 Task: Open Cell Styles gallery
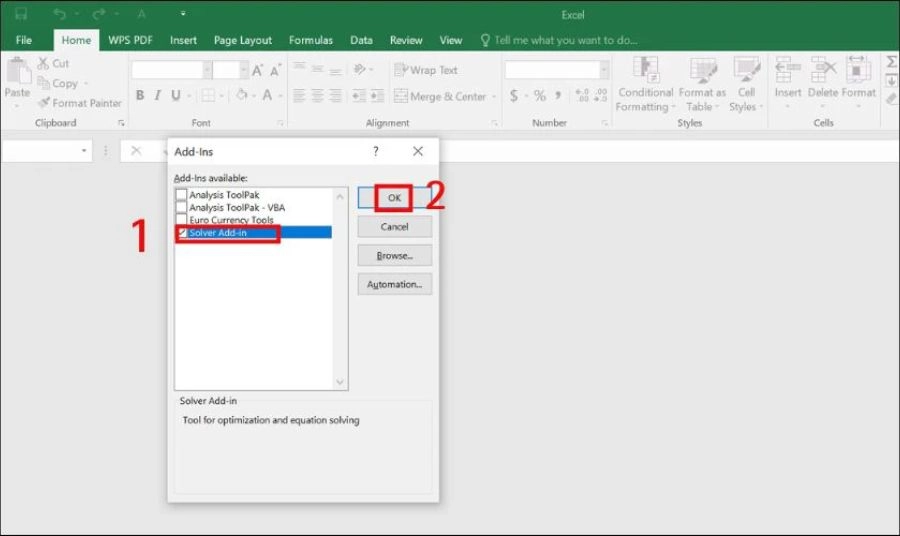point(746,84)
